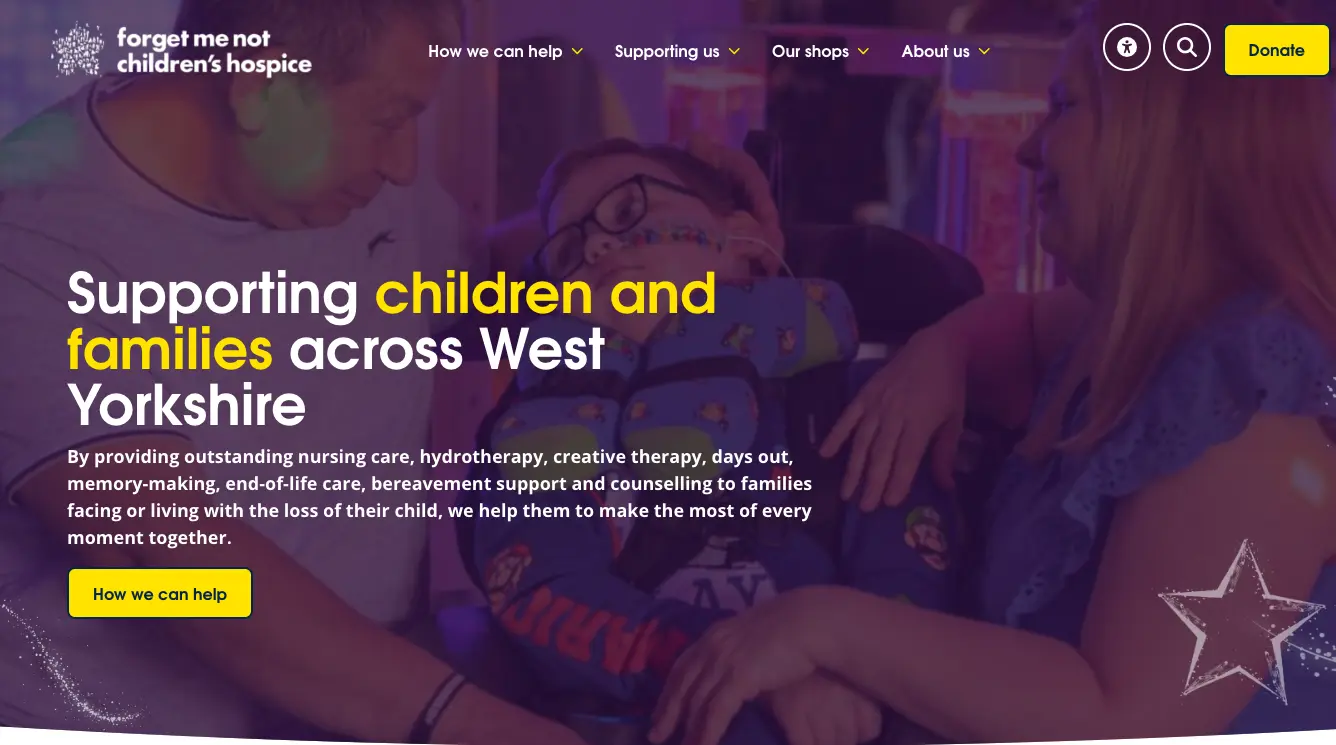The height and width of the screenshot is (745, 1336).
Task: Open the search magnifier icon
Action: pos(1187,47)
